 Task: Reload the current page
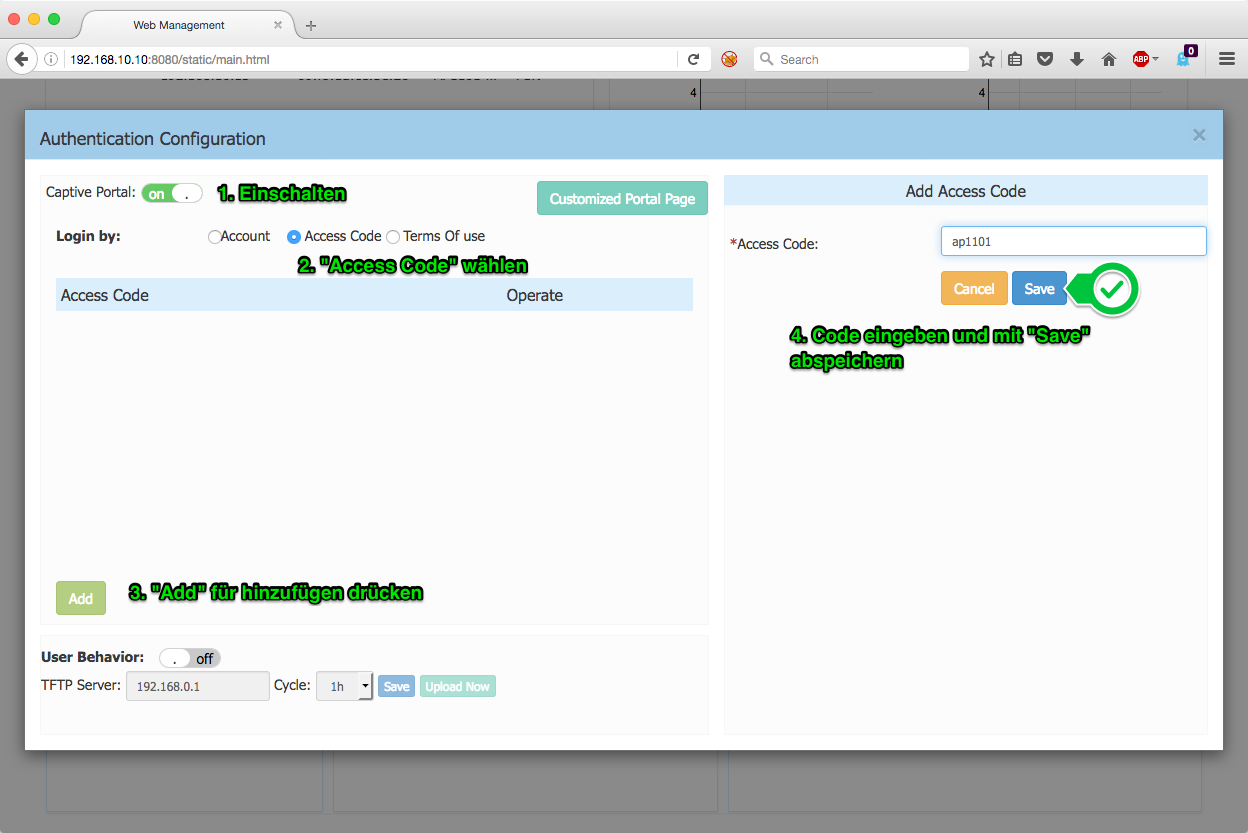[693, 59]
